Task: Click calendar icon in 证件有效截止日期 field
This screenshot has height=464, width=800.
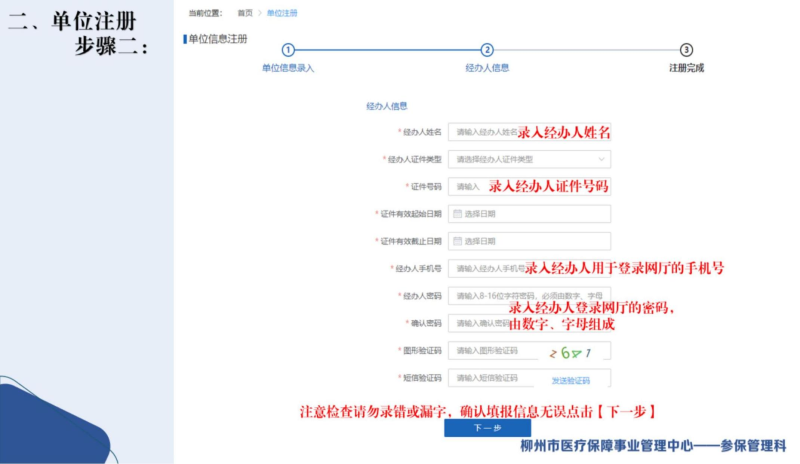Action: [x=458, y=241]
